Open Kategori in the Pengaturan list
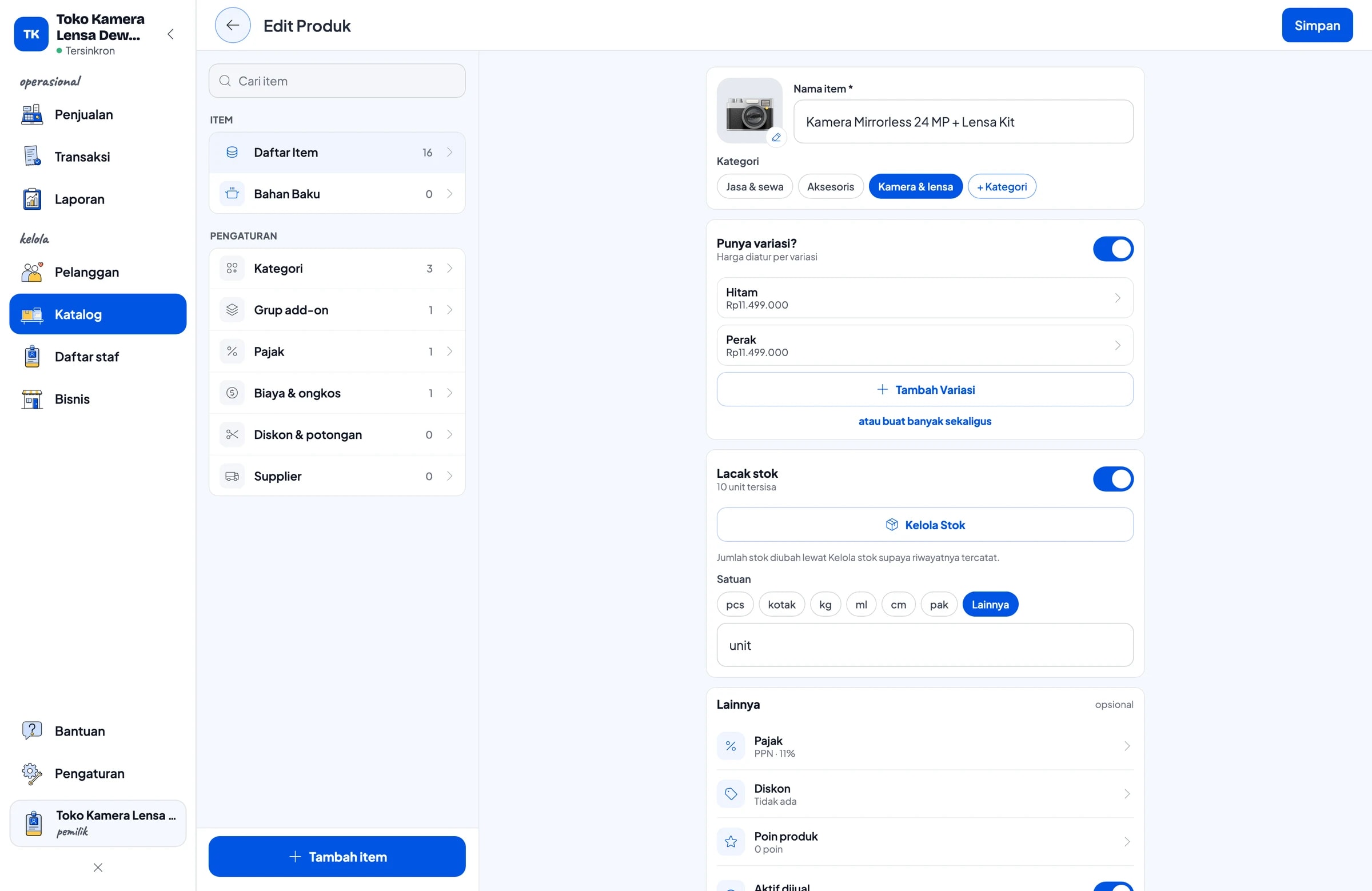The height and width of the screenshot is (891, 1372). (x=337, y=268)
